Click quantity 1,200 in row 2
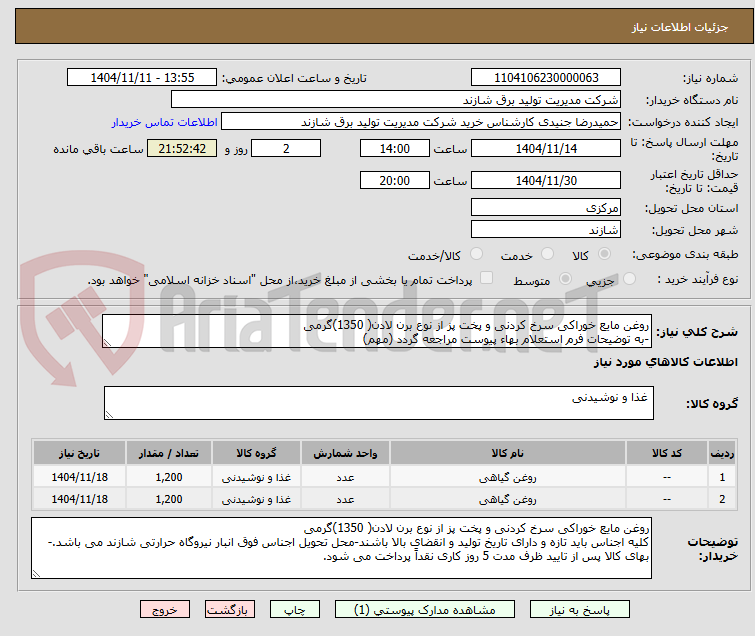This screenshot has width=755, height=636. 169,500
